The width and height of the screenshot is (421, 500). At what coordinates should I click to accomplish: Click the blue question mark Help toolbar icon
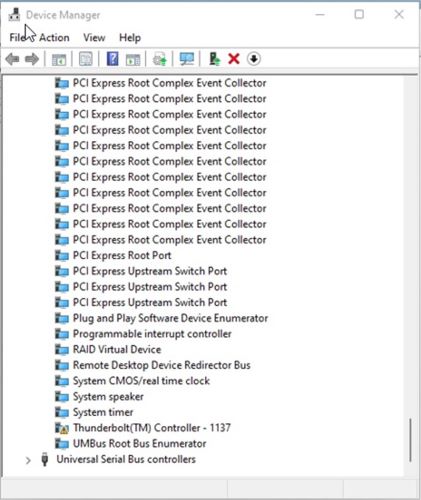point(113,59)
